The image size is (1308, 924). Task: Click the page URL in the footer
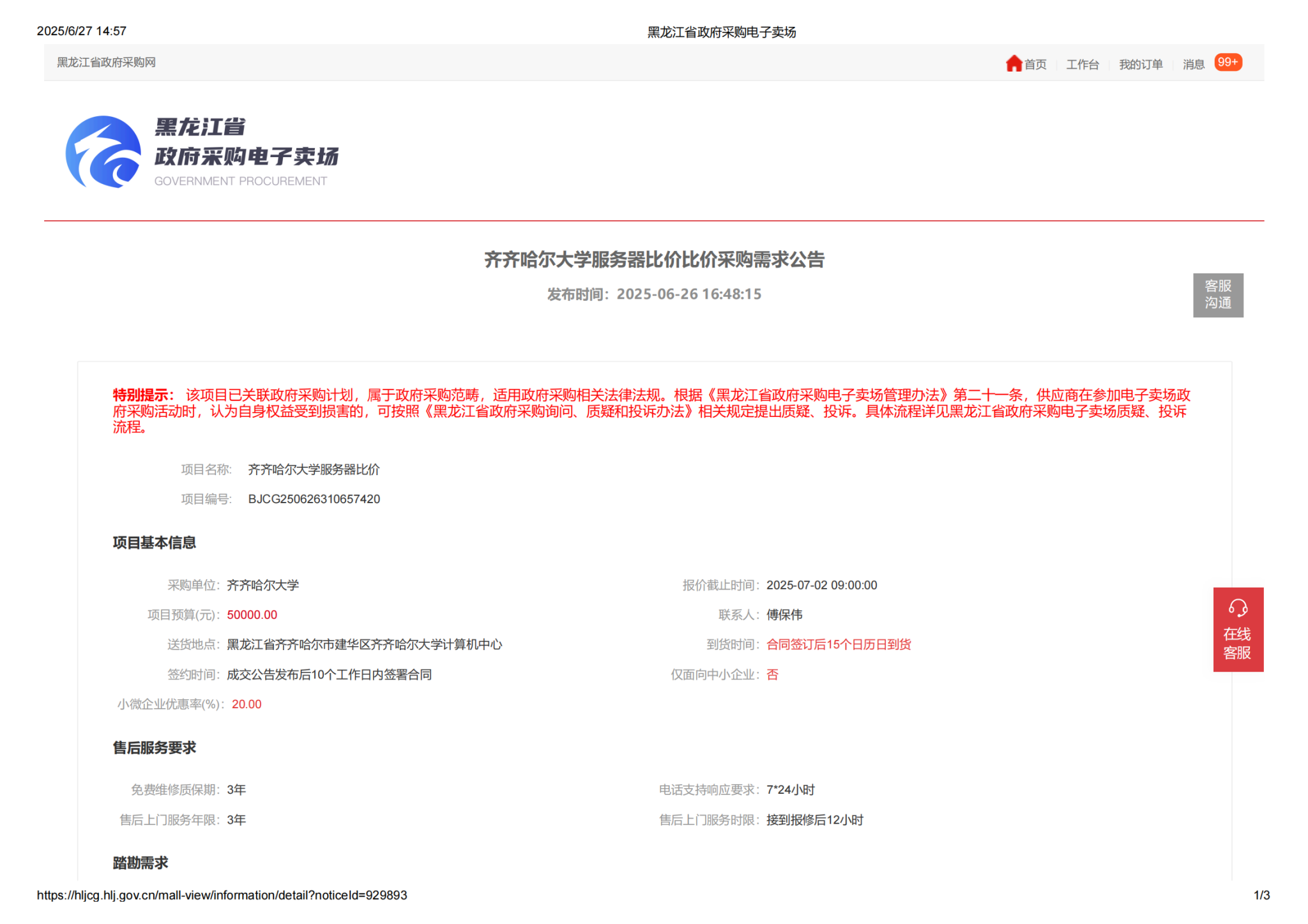coord(222,895)
